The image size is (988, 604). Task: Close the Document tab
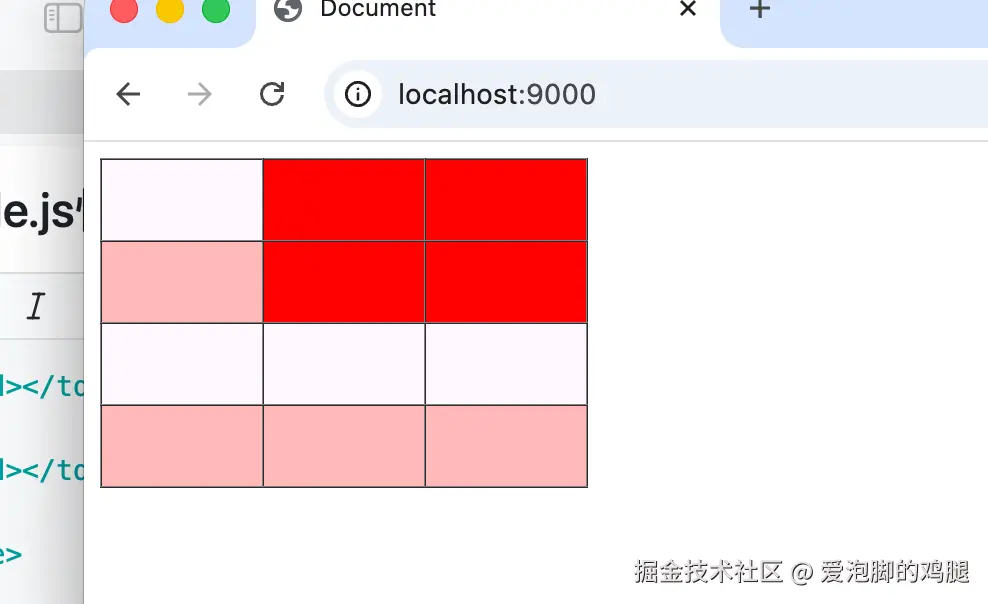click(688, 9)
